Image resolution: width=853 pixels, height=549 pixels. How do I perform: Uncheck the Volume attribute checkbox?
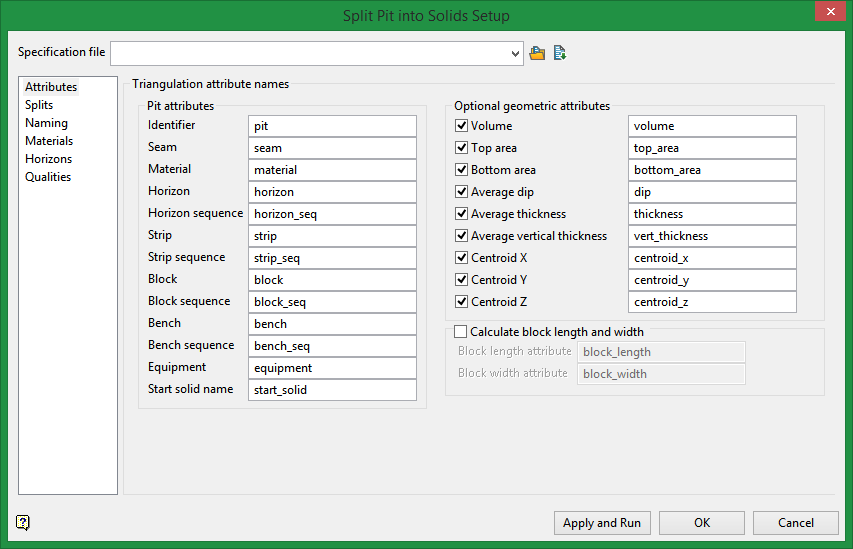click(461, 126)
